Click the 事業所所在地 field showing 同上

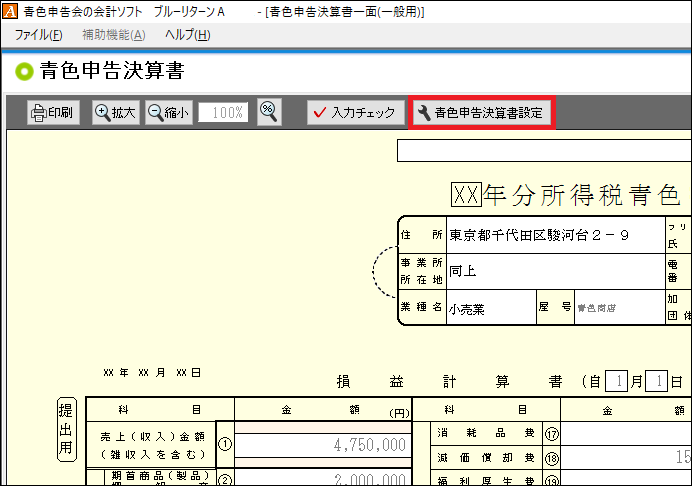click(556, 271)
